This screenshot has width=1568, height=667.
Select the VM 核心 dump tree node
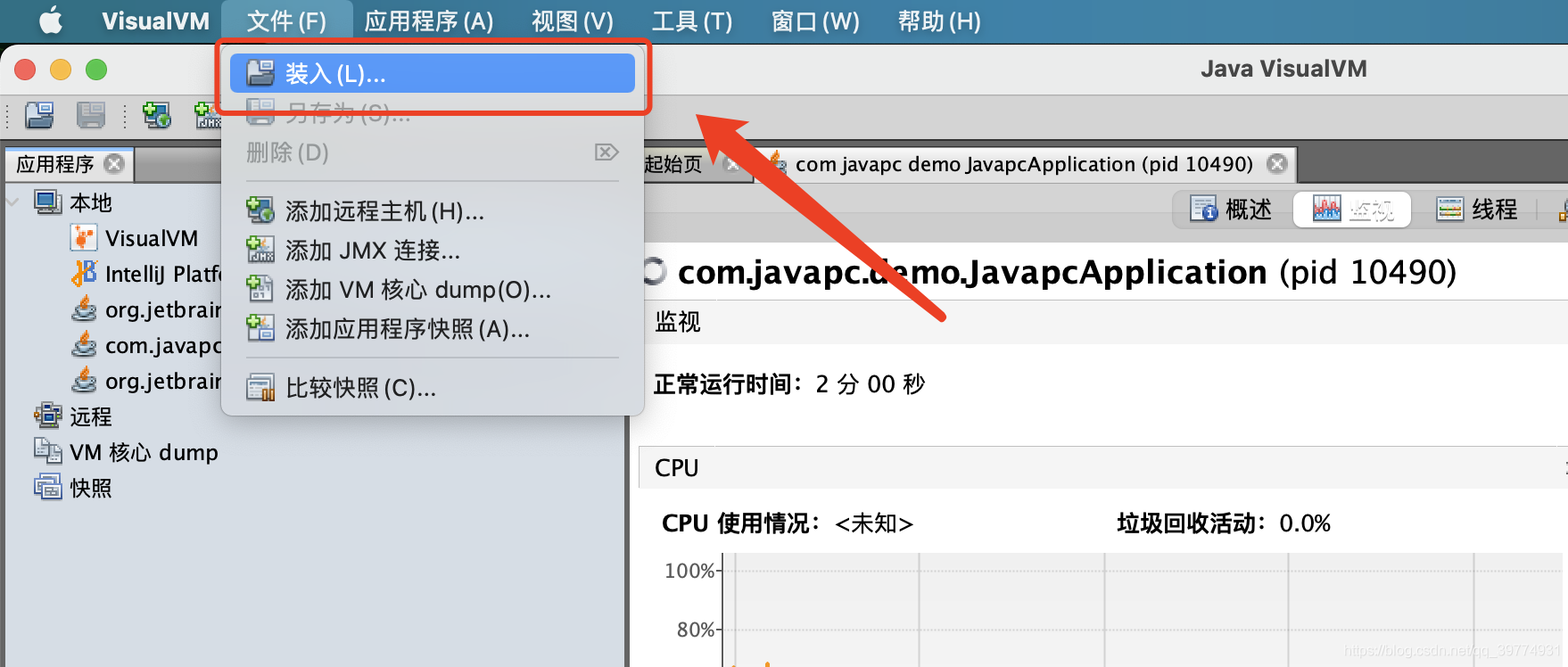coord(144,452)
